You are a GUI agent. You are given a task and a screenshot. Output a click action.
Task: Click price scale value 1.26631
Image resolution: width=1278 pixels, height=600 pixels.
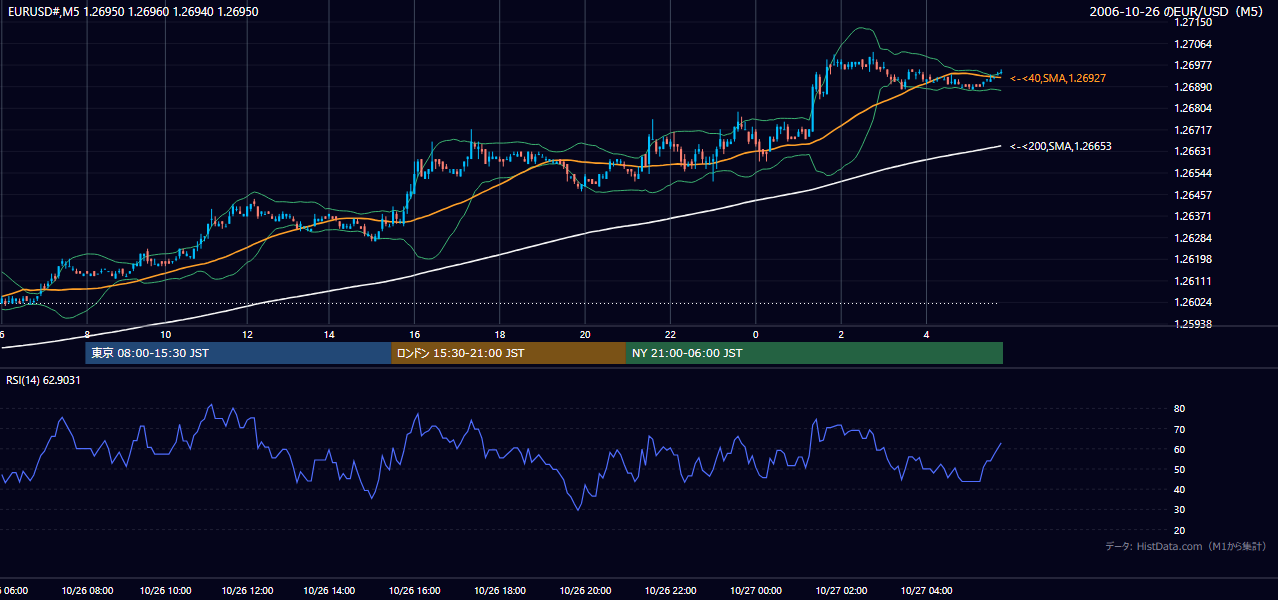pos(1194,152)
